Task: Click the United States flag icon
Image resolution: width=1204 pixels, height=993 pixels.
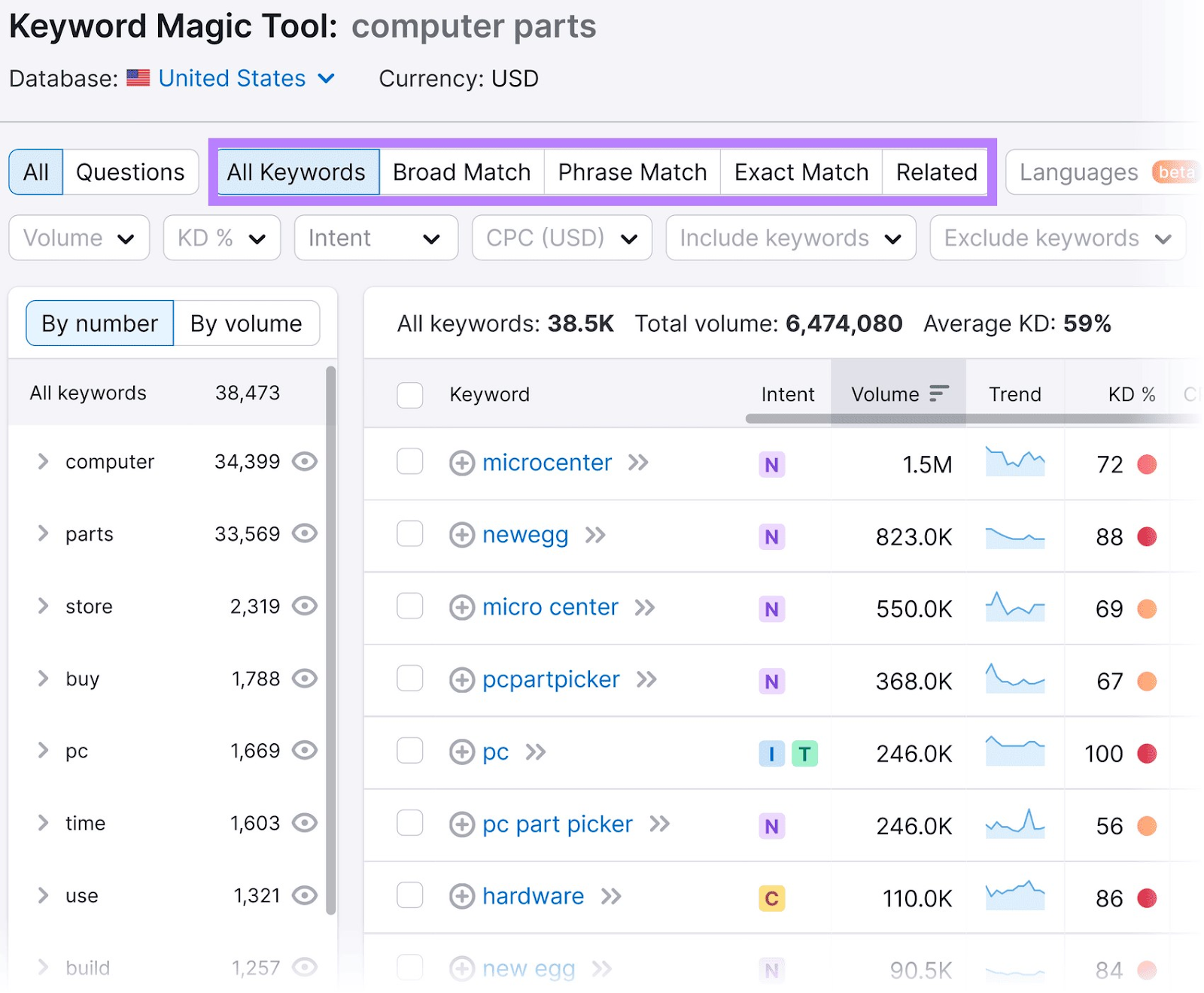Action: tap(138, 77)
